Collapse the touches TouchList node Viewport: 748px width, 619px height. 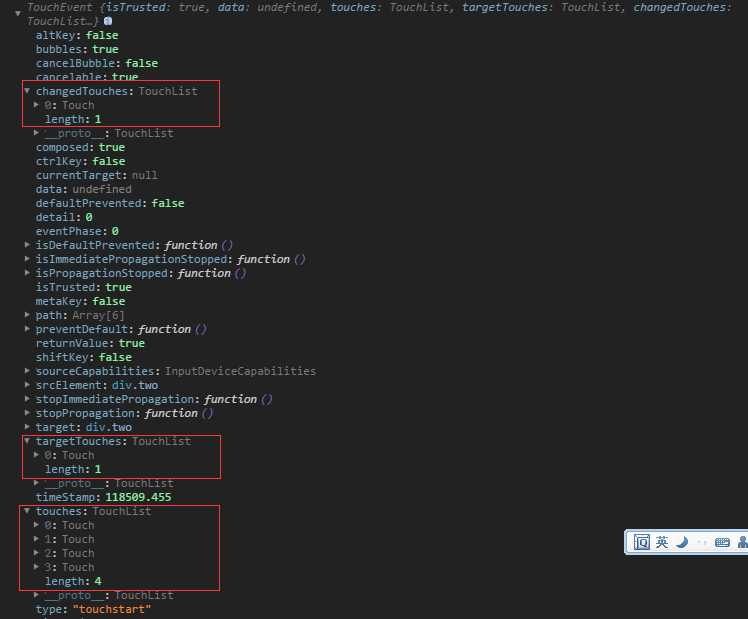pyautogui.click(x=27, y=511)
